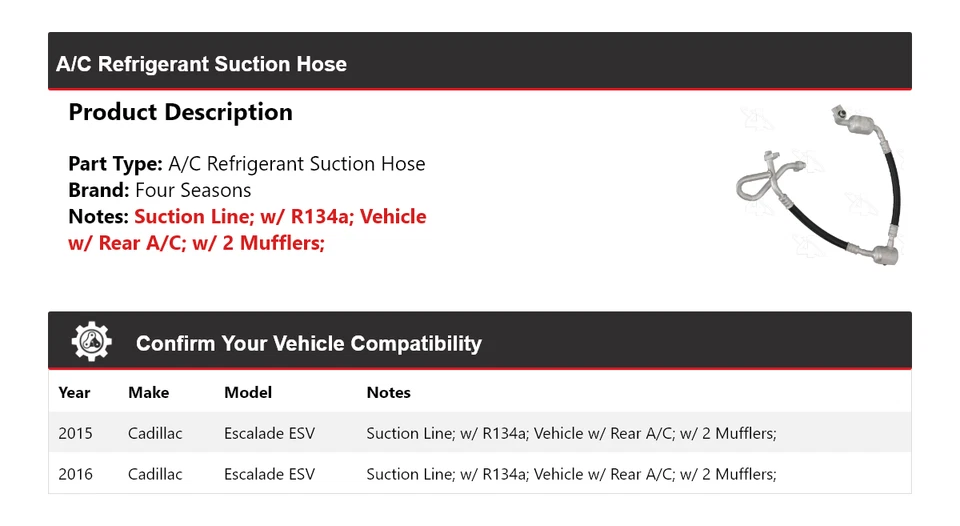Screen dimensions: 960x526
Task: Click the gear icon beside Confirm Your Vehicle Compatibility
Action: click(91, 342)
